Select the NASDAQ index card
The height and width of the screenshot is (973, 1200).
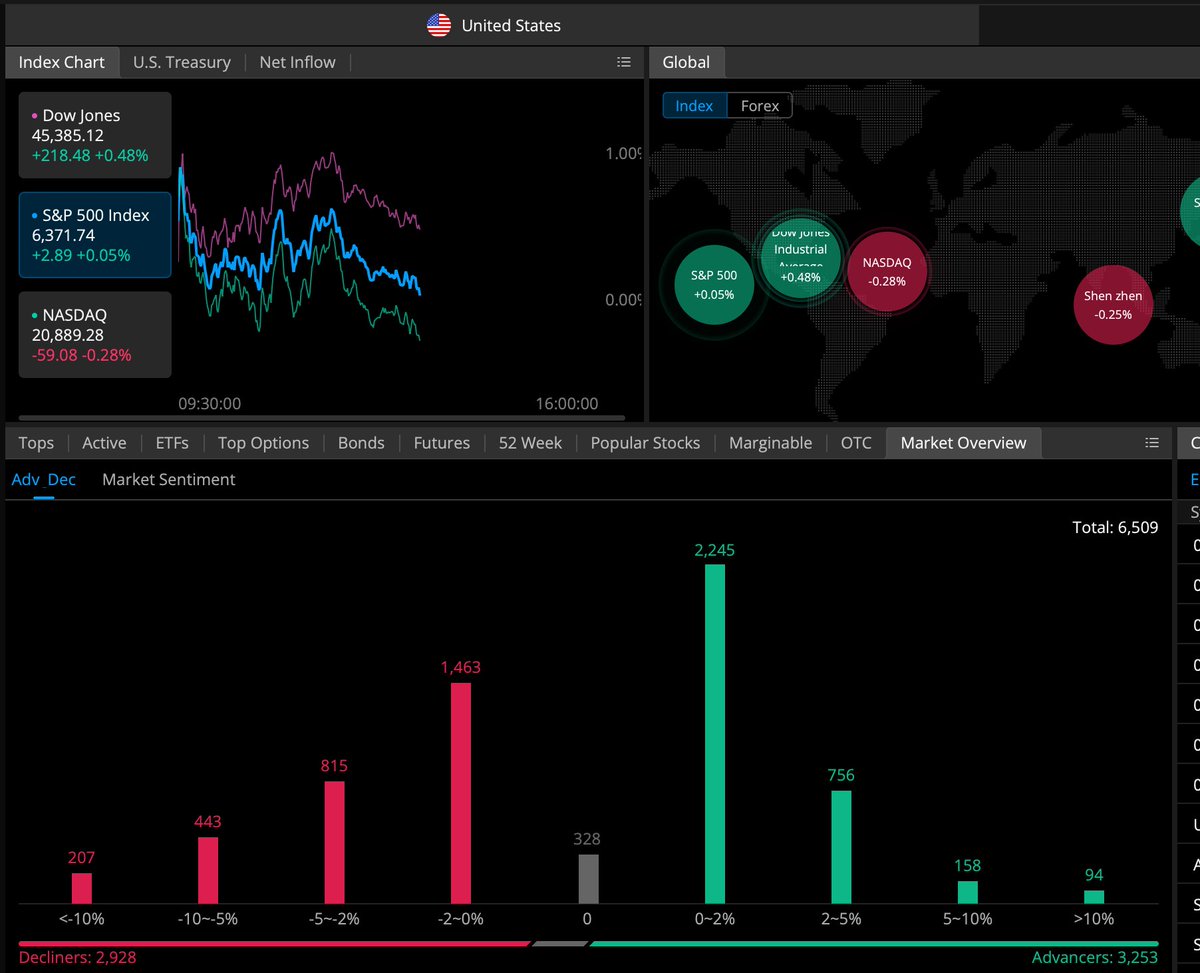[x=95, y=335]
